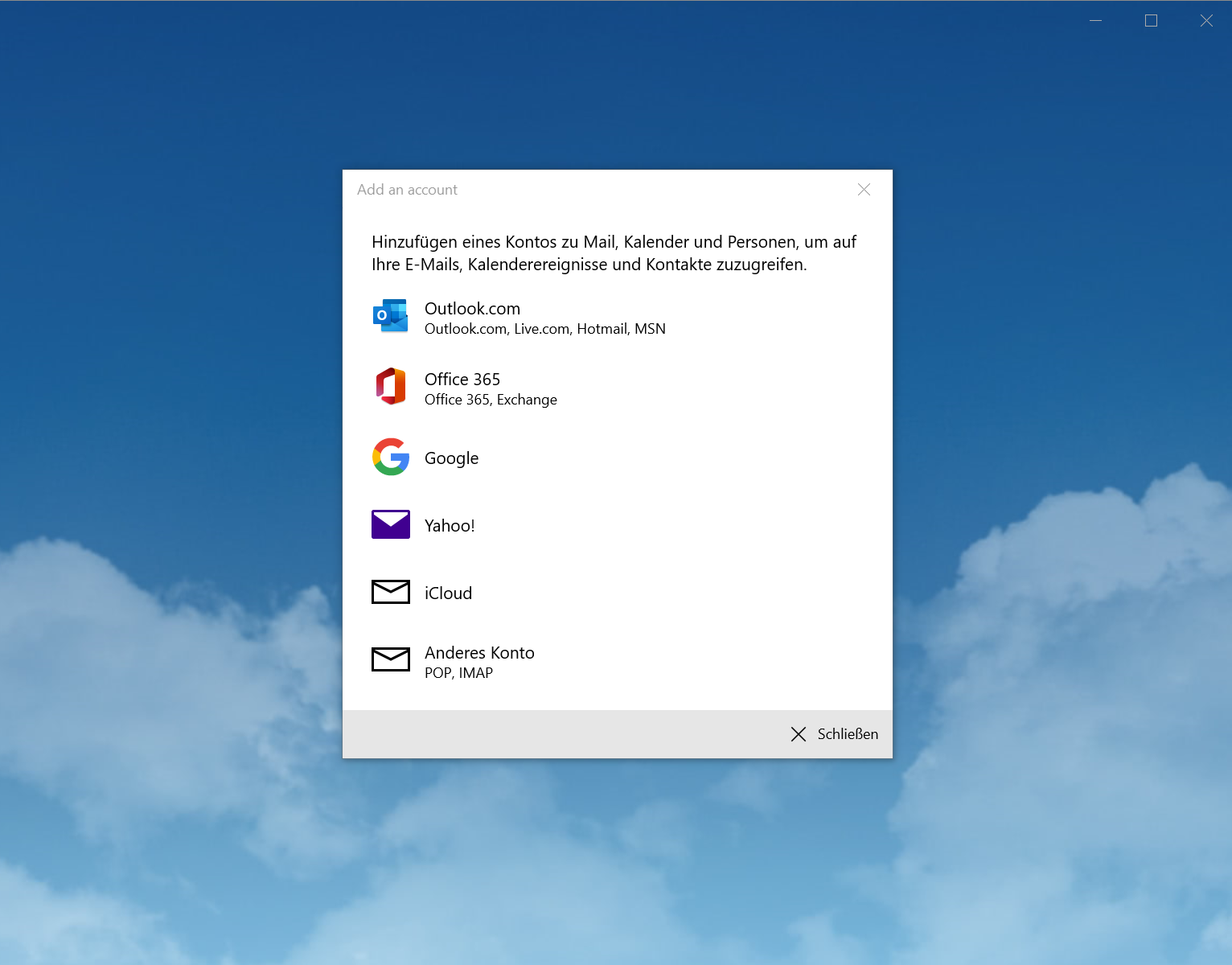Click the Add an account title

pyautogui.click(x=407, y=190)
